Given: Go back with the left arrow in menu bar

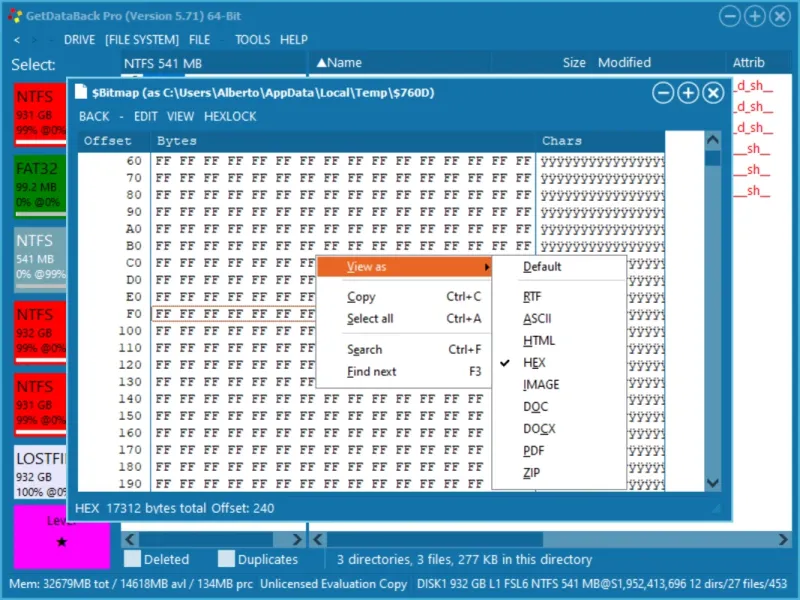Looking at the screenshot, I should click(x=17, y=40).
